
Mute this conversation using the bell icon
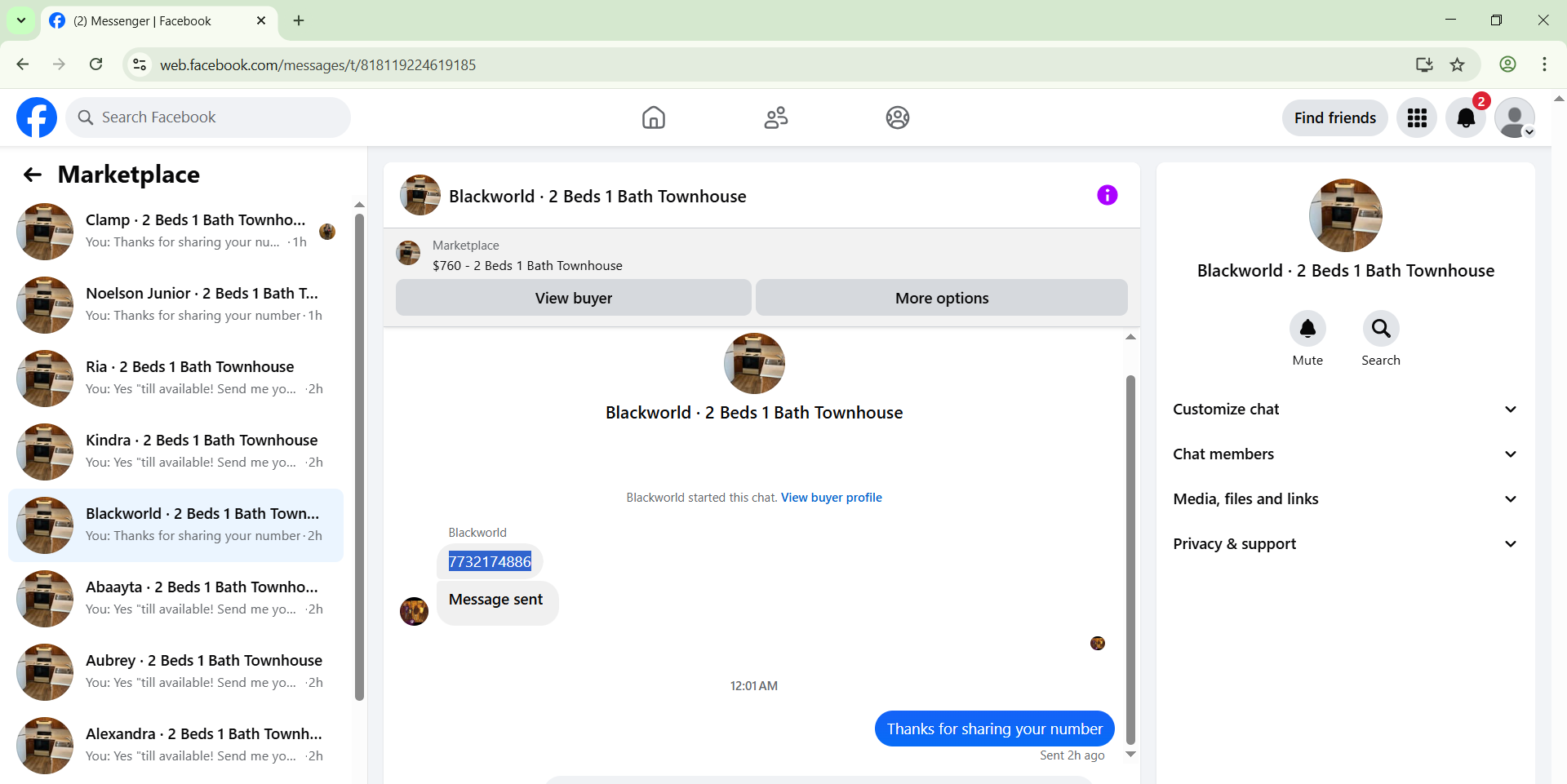coord(1307,329)
